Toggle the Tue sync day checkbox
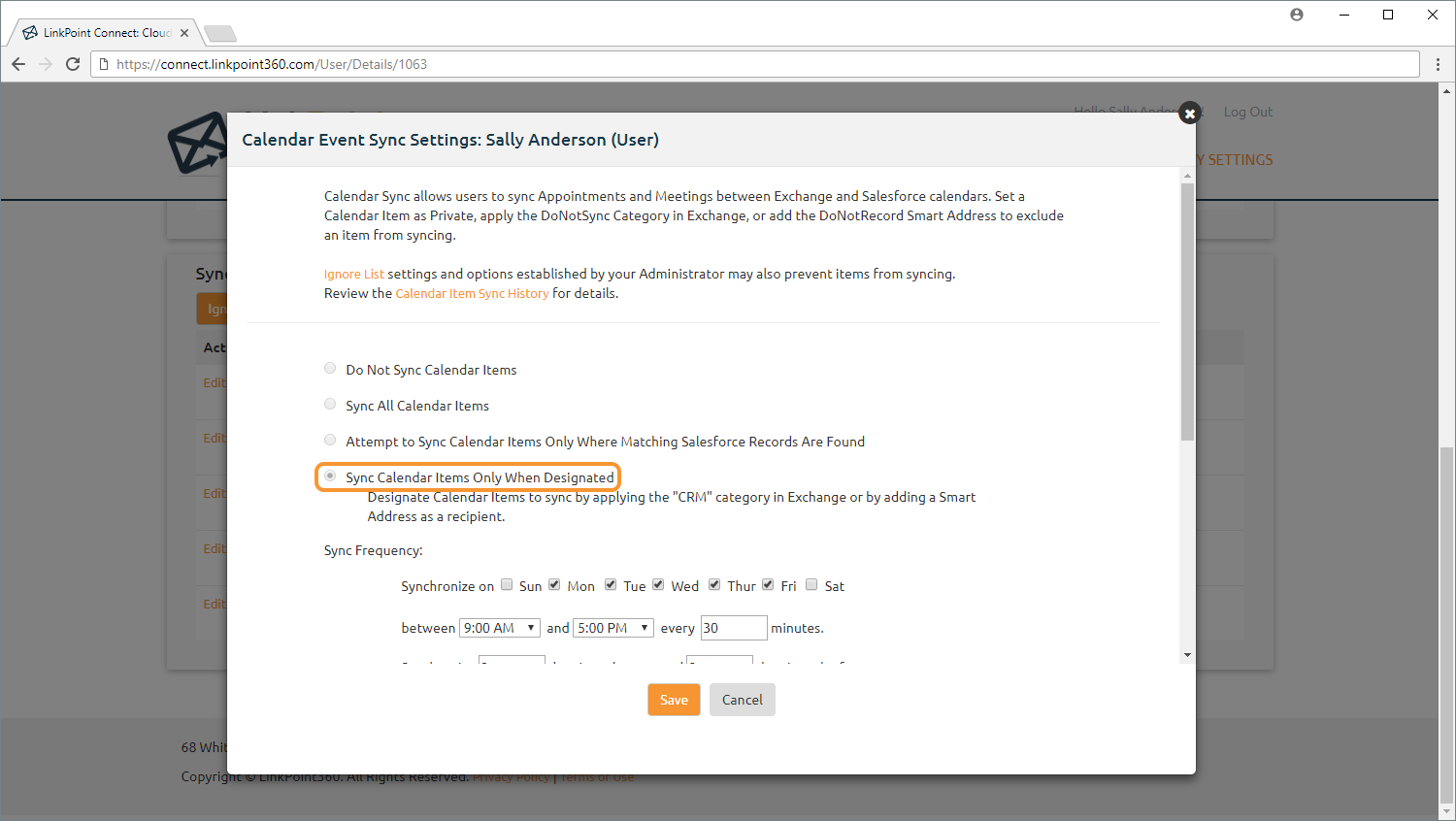1456x821 pixels. pyautogui.click(x=611, y=584)
